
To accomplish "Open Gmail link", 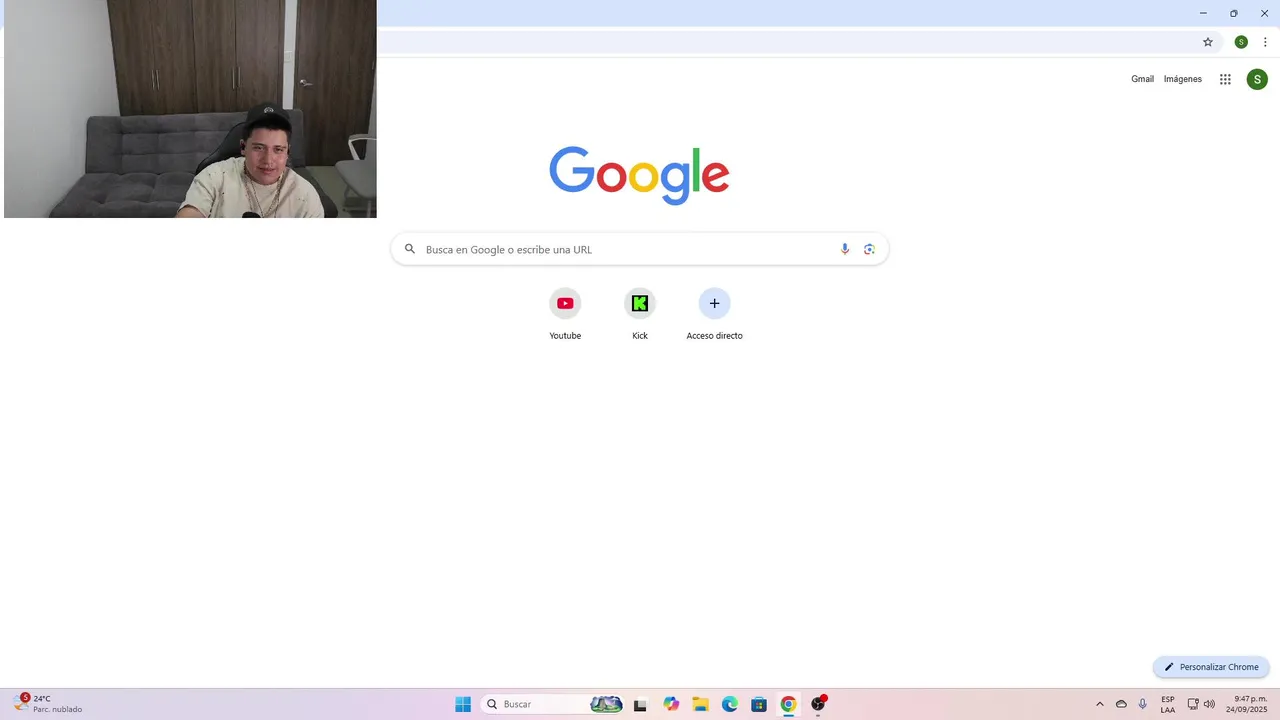I will click(1142, 79).
